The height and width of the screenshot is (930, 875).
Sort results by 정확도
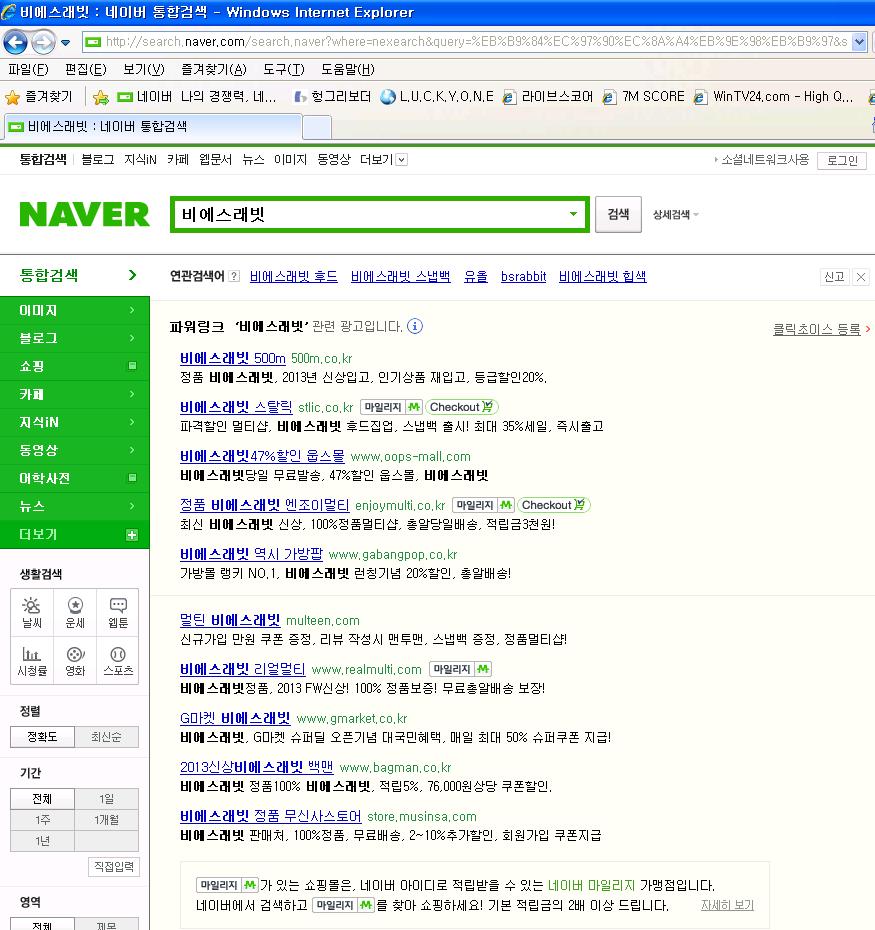(42, 737)
